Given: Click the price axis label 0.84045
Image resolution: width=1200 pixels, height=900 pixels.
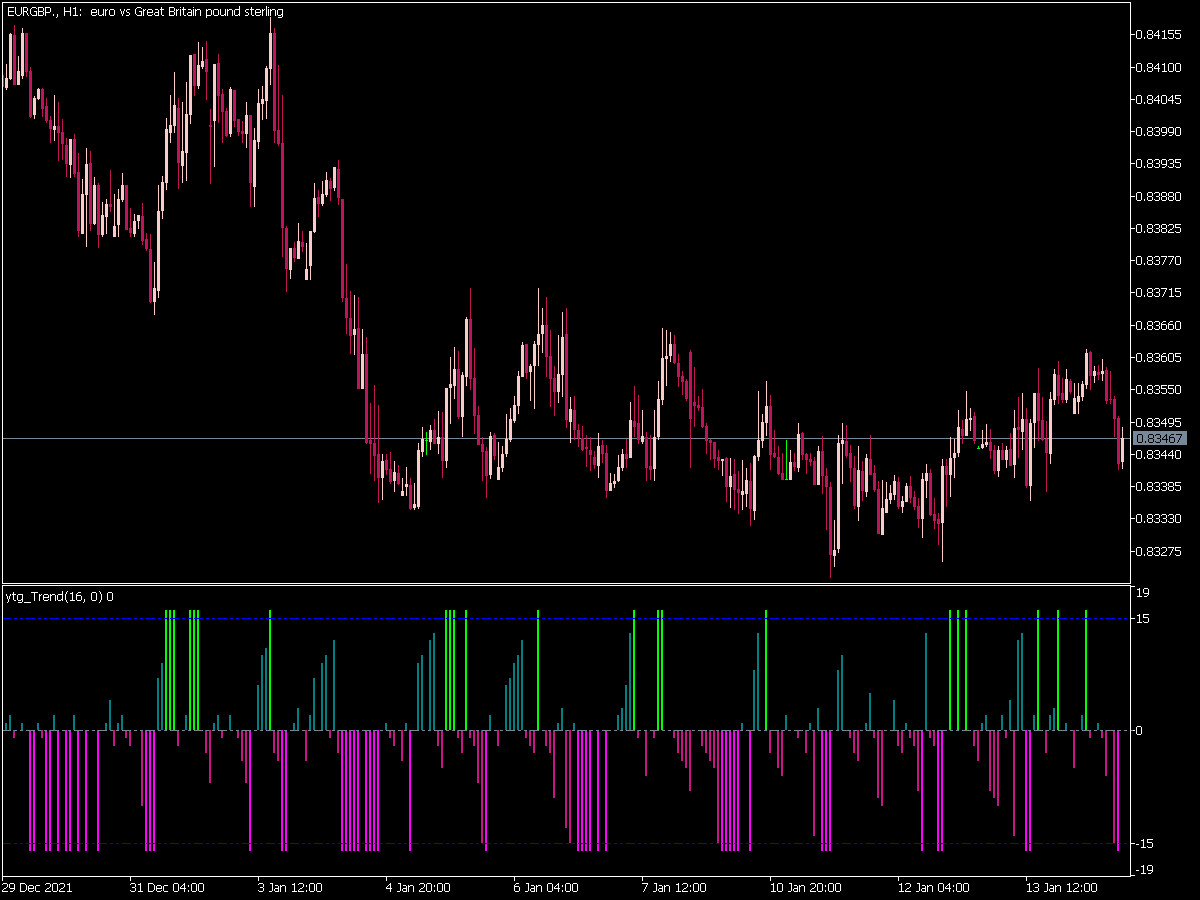Looking at the screenshot, I should coord(1159,99).
